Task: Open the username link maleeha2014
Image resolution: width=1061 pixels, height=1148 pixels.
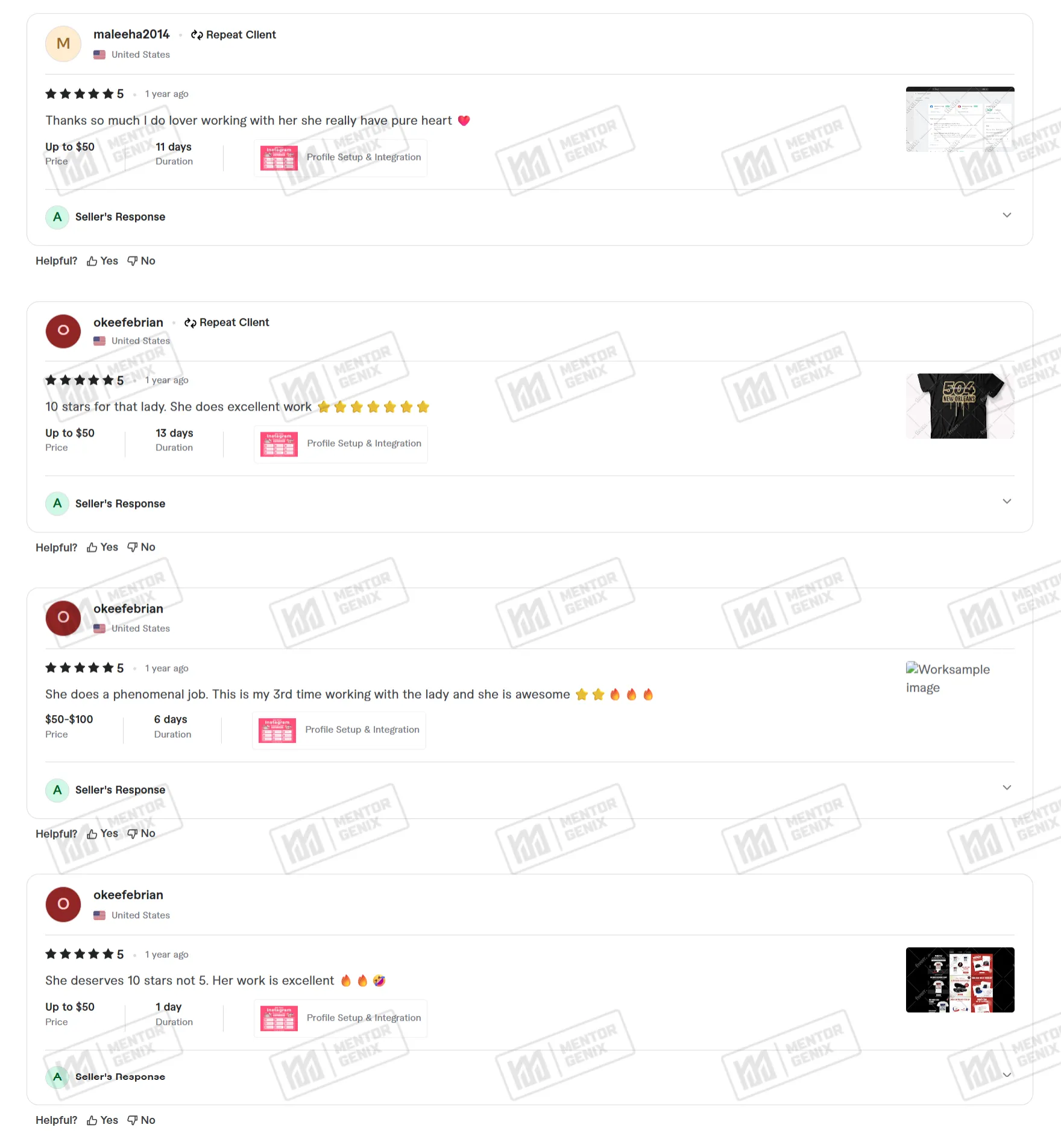Action: (131, 35)
